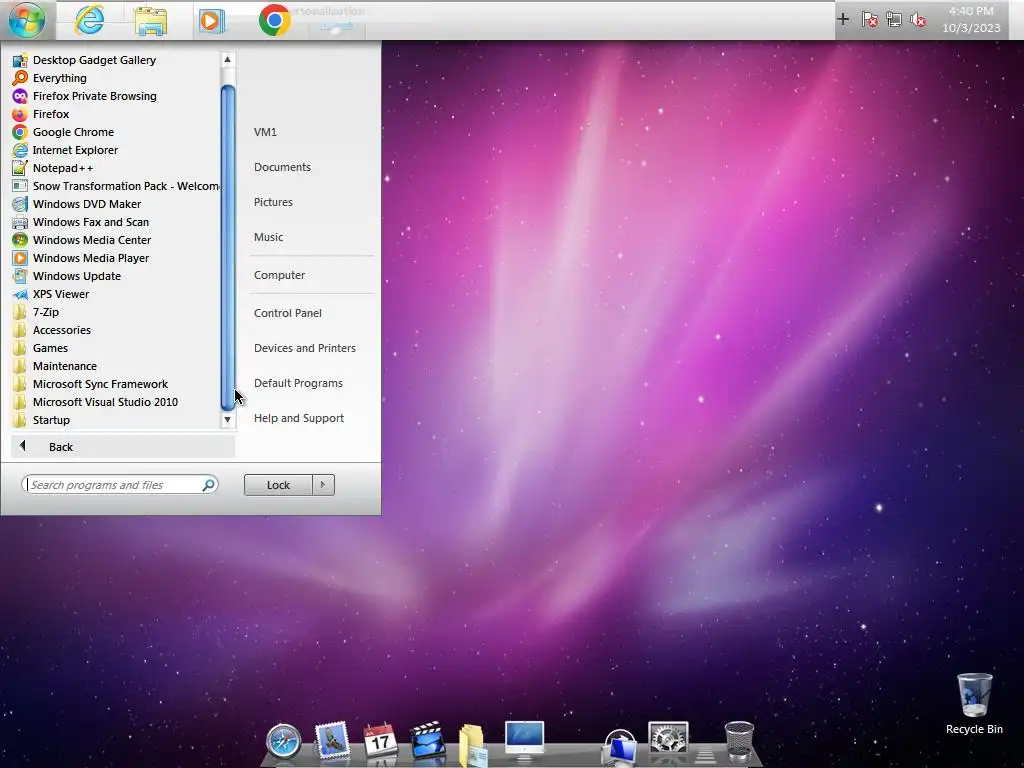Click the Mail stamp dock icon
1024x768 pixels.
pyautogui.click(x=332, y=741)
